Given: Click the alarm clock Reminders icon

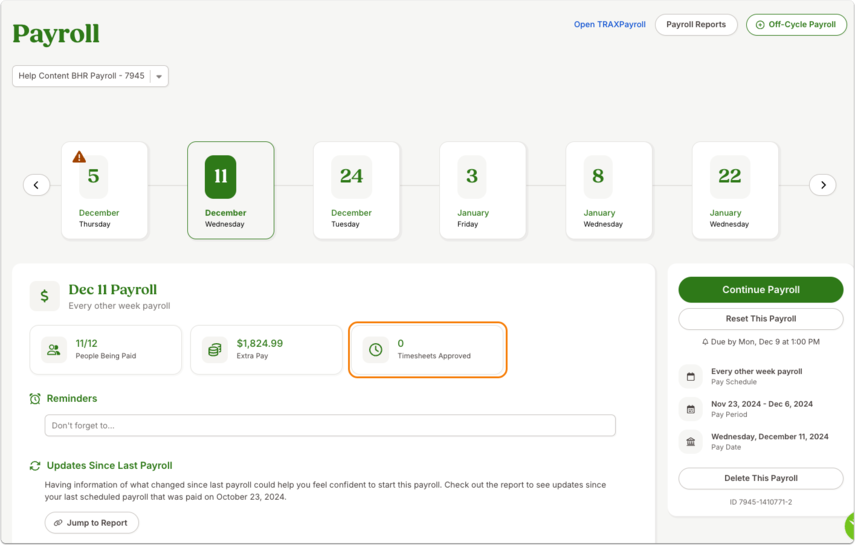Looking at the screenshot, I should point(35,399).
